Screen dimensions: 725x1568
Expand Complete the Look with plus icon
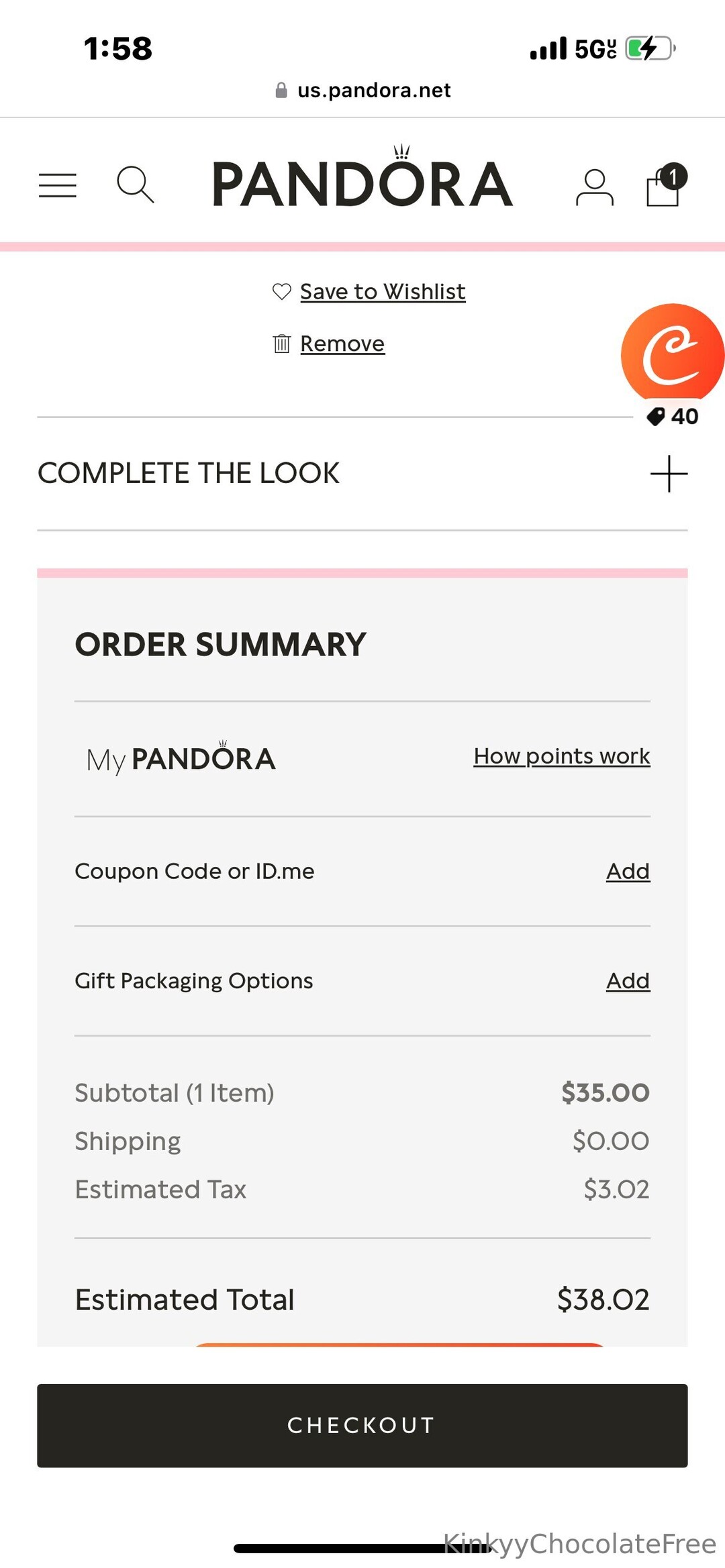(669, 474)
